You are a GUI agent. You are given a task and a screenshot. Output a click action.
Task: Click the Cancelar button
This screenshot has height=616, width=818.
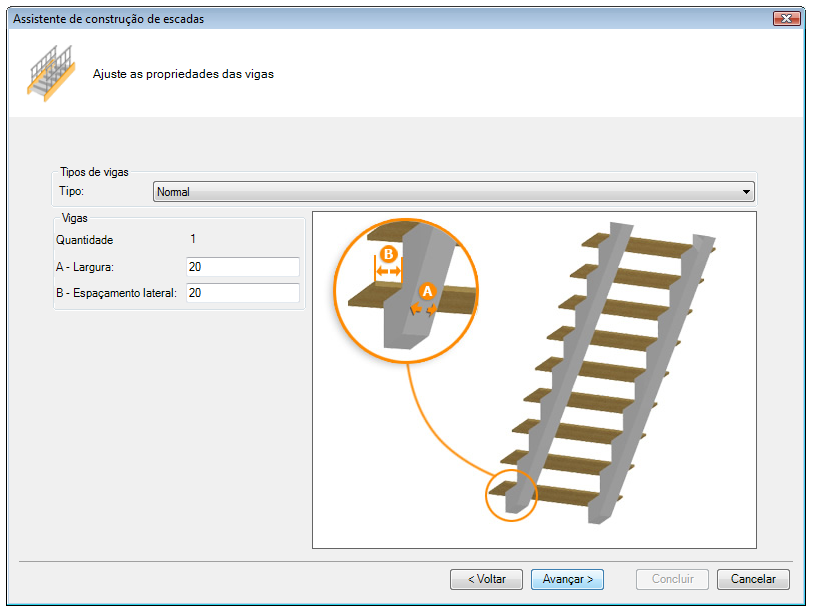coord(753,579)
